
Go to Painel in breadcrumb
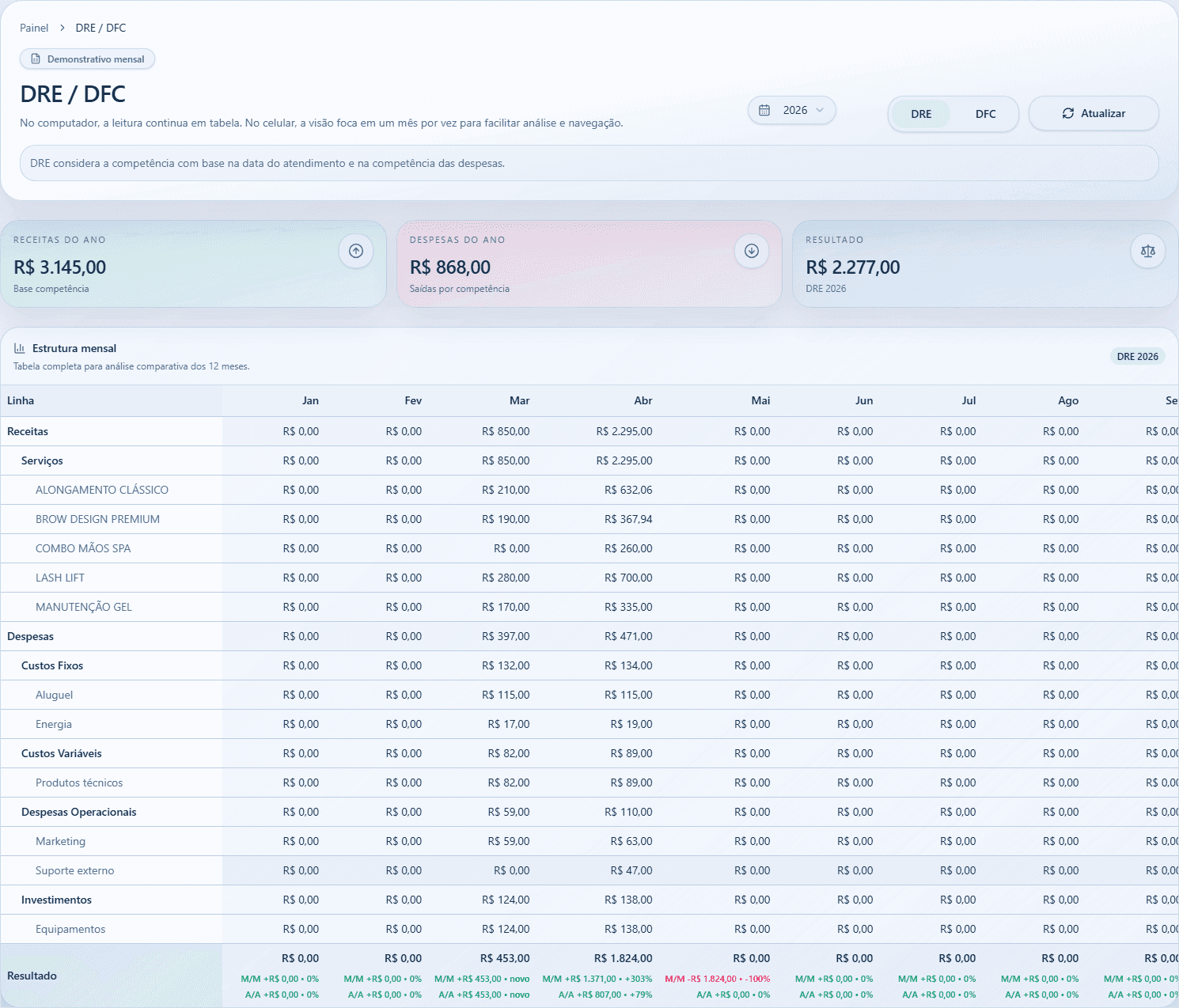(34, 28)
